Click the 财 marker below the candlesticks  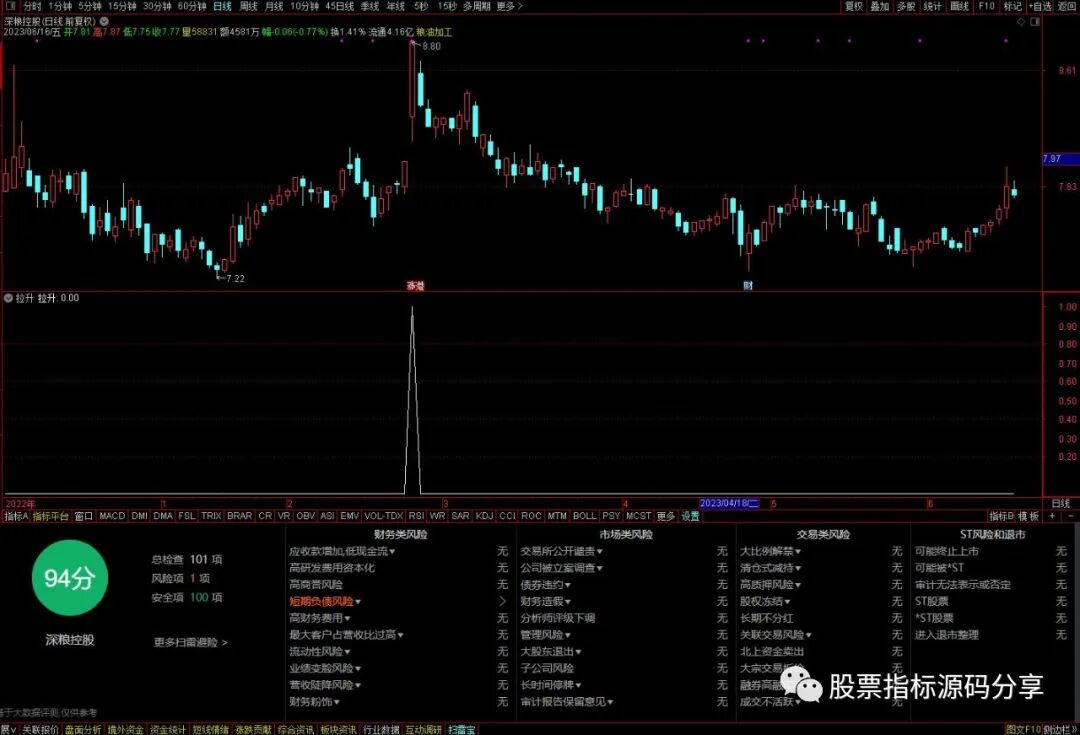click(748, 285)
